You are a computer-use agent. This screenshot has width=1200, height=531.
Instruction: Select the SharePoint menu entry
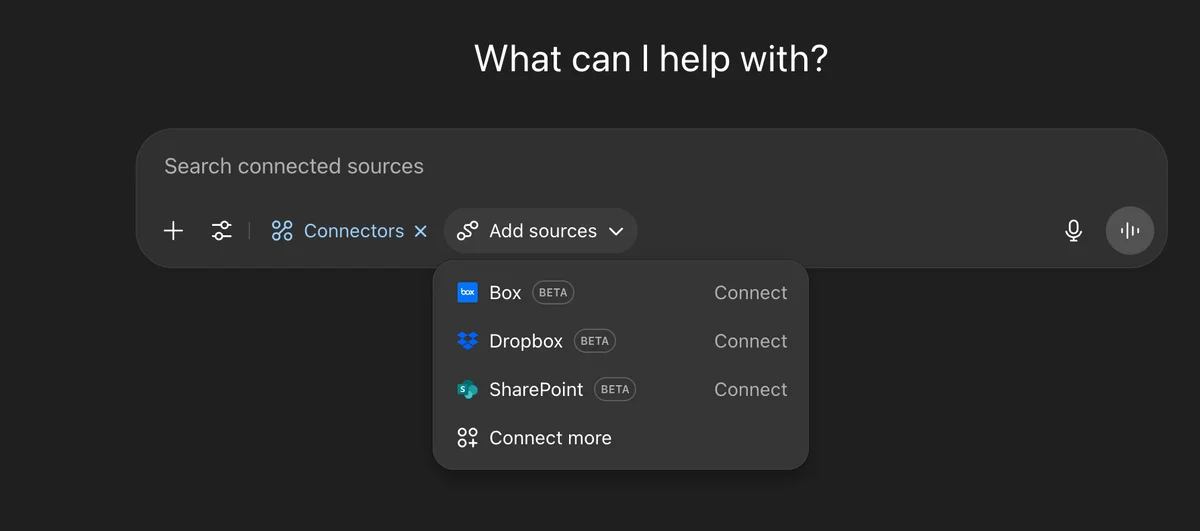620,390
